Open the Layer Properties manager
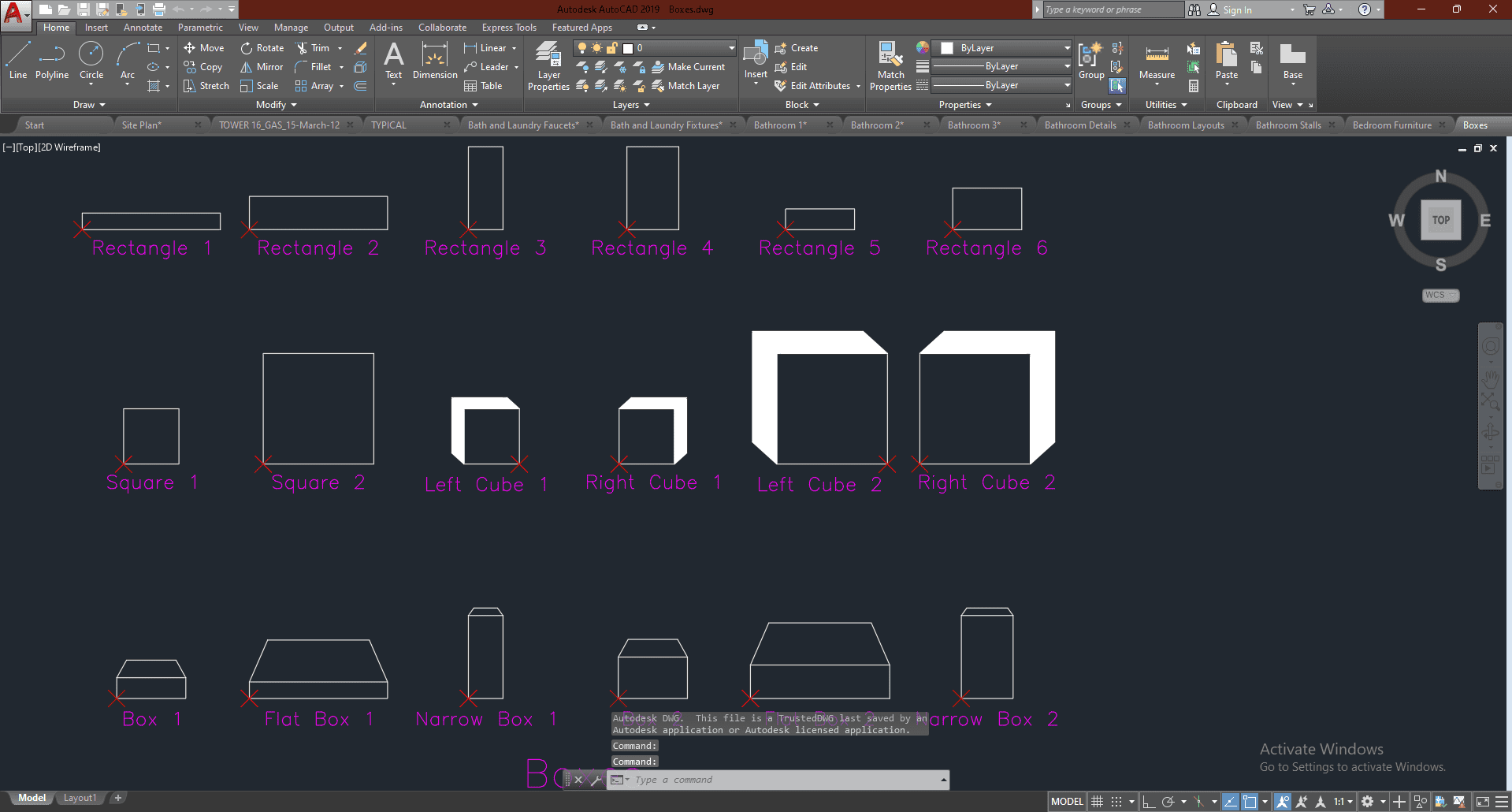This screenshot has width=1512, height=812. pos(548,66)
